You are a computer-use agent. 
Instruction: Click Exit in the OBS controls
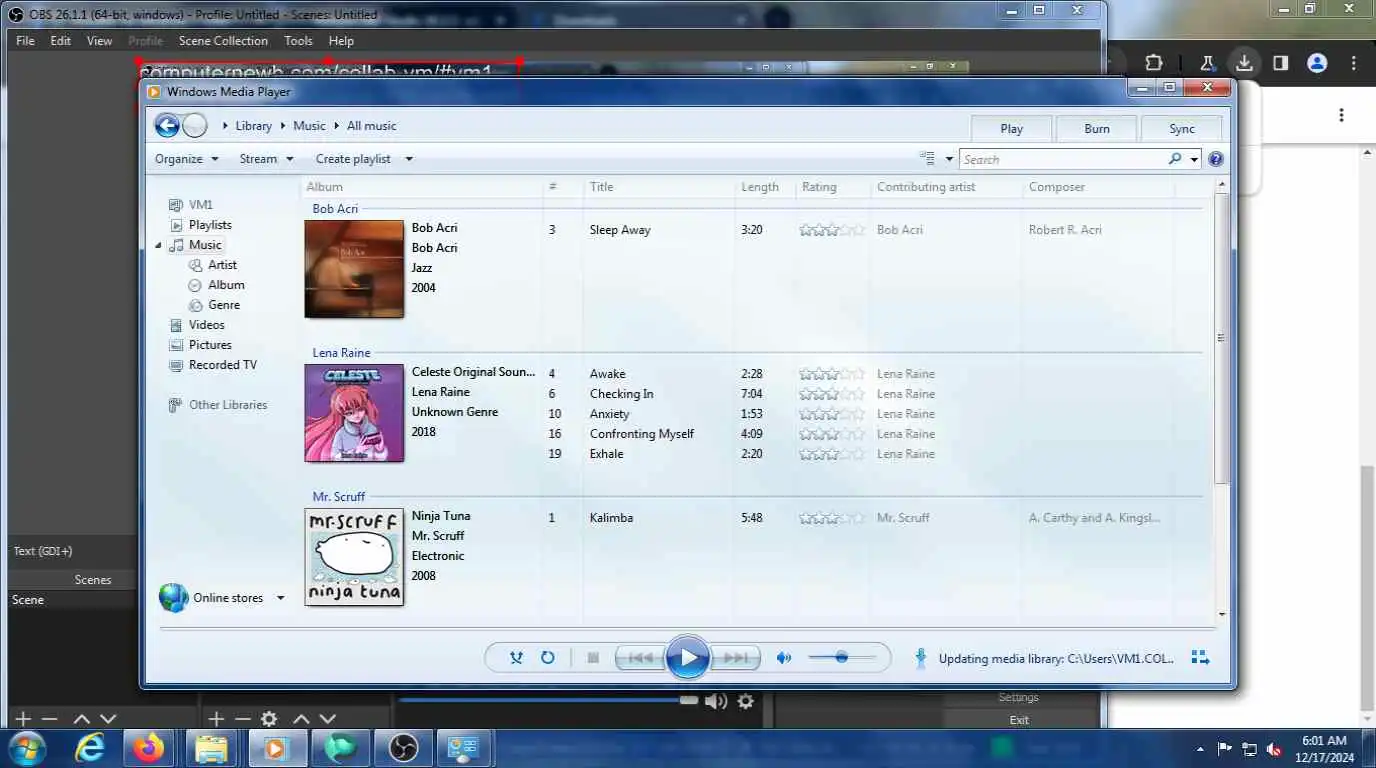[1019, 720]
